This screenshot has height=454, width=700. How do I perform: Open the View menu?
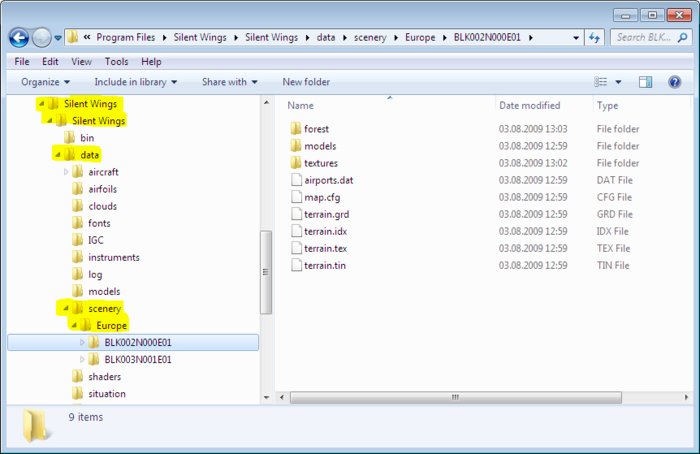[x=81, y=62]
